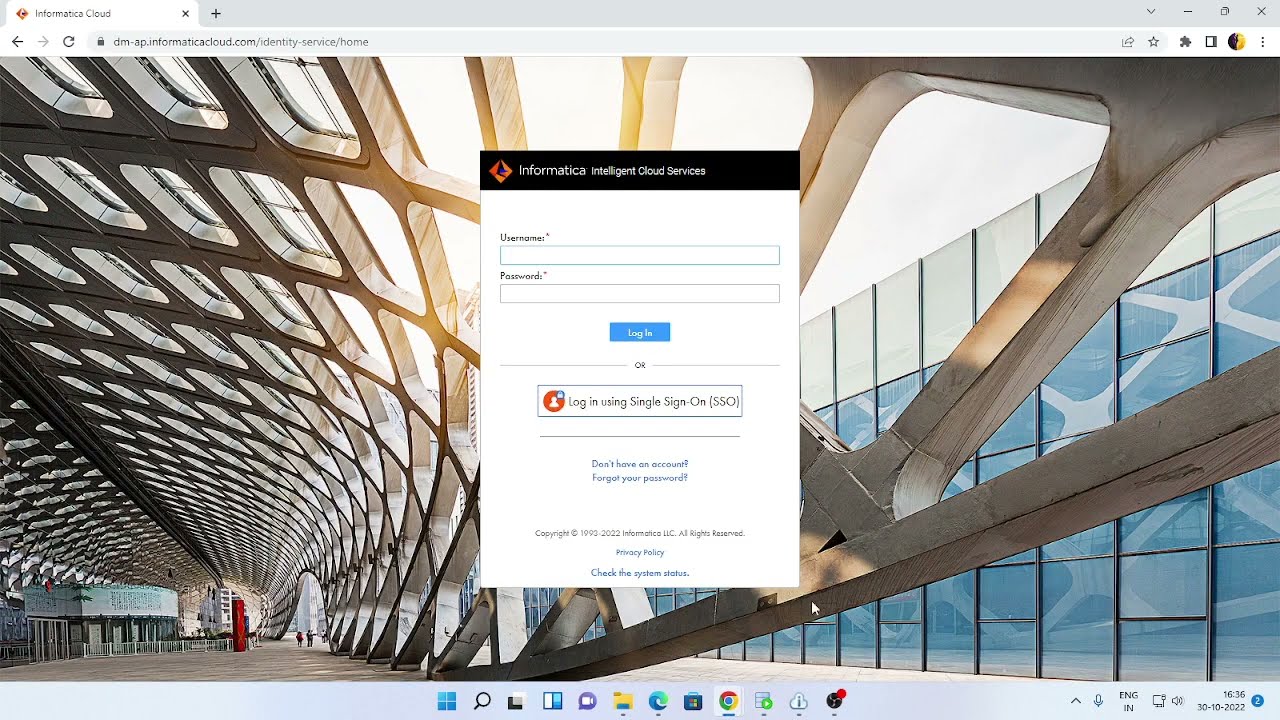Toggle Chrome side panel
The width and height of the screenshot is (1280, 720).
click(x=1211, y=42)
